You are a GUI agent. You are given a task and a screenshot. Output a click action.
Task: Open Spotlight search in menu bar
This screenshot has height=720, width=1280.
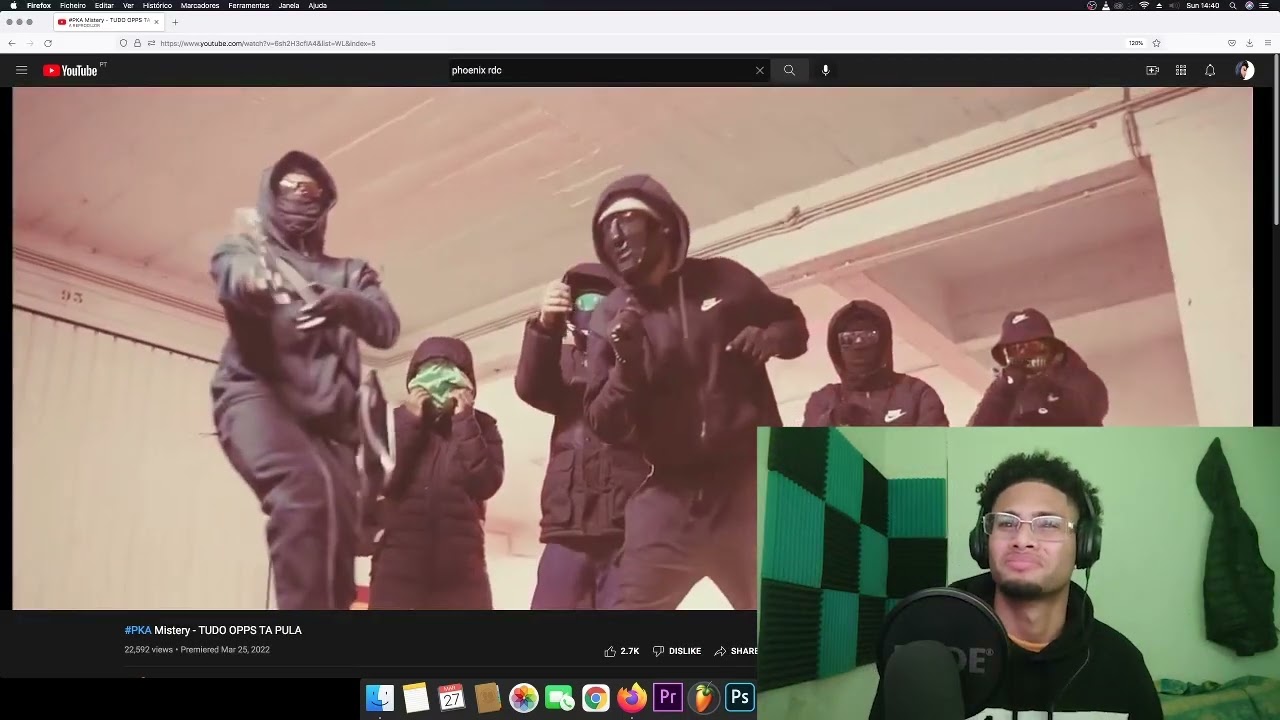pos(1233,5)
